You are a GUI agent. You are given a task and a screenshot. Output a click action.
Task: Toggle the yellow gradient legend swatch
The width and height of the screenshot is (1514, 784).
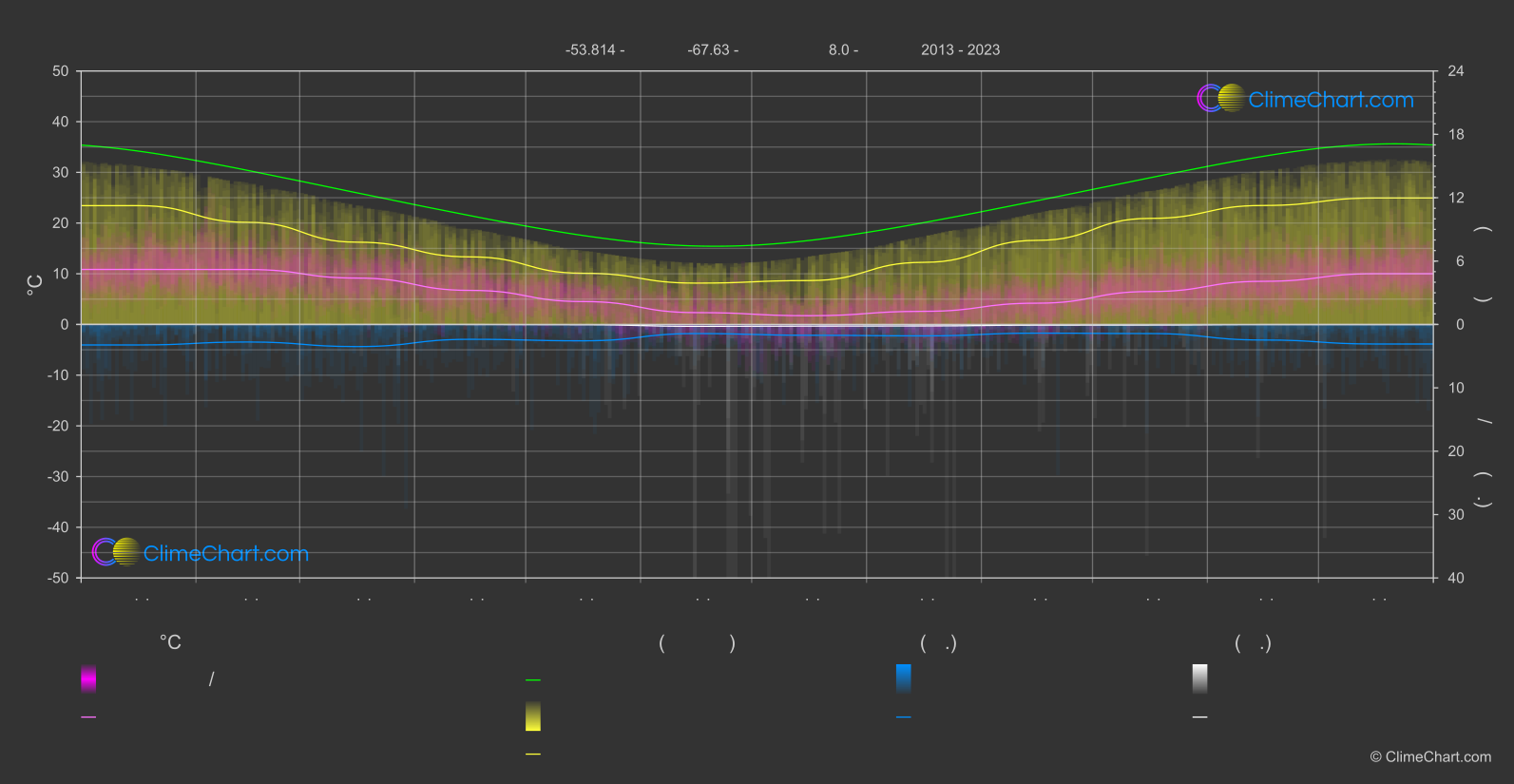(533, 717)
